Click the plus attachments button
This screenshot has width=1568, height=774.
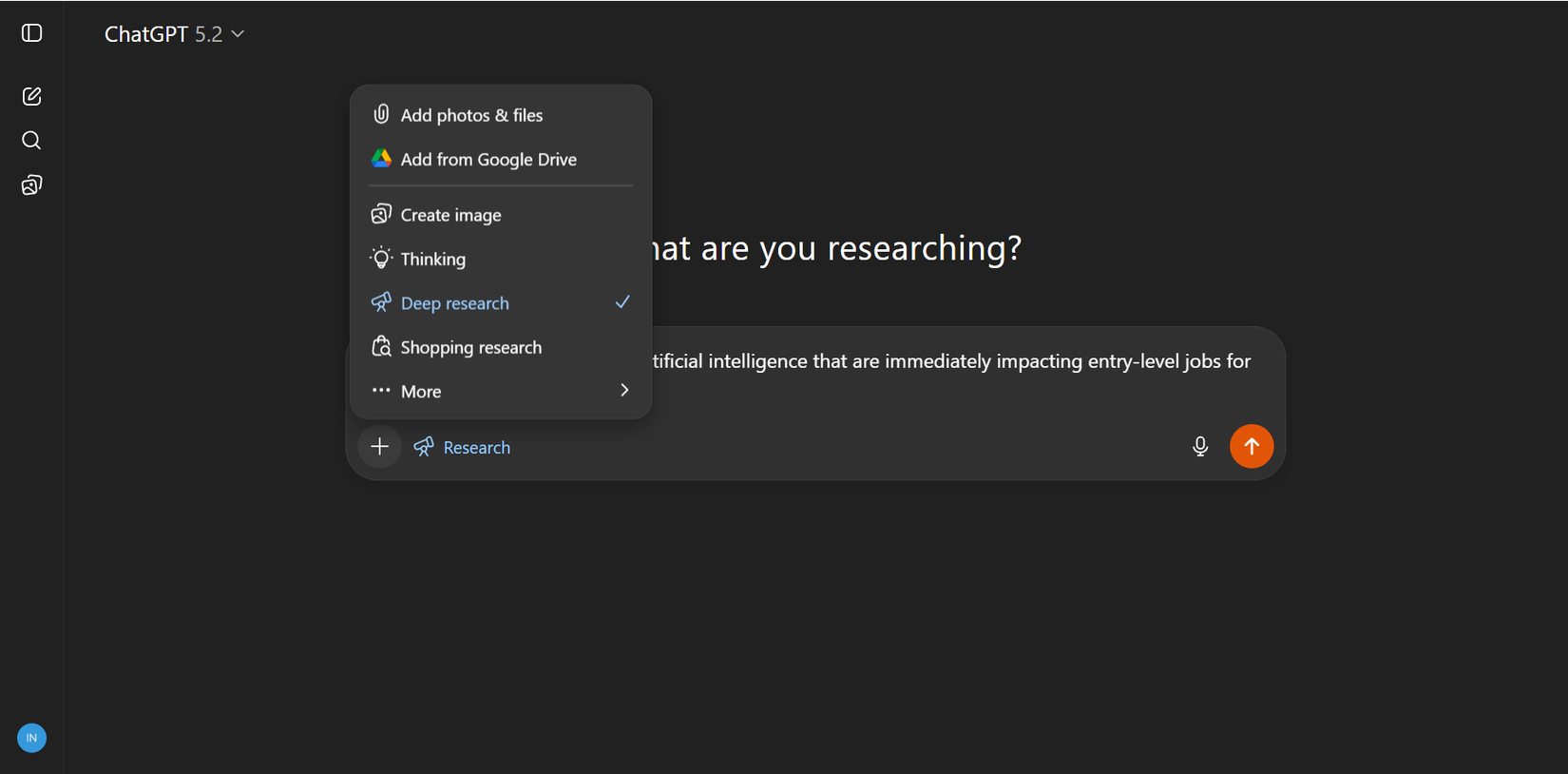coord(379,447)
